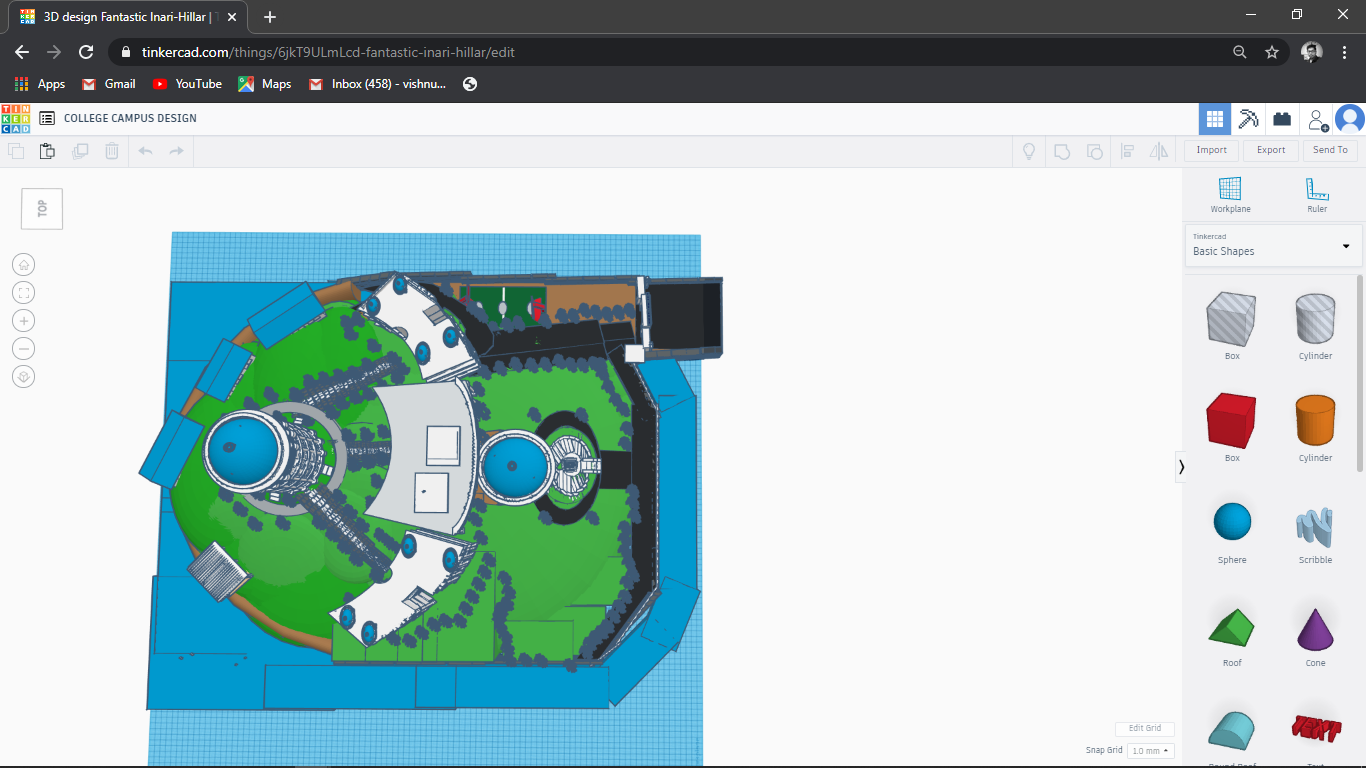Viewport: 1366px width, 768px height.
Task: Click the Group shapes icon
Action: coord(1062,151)
